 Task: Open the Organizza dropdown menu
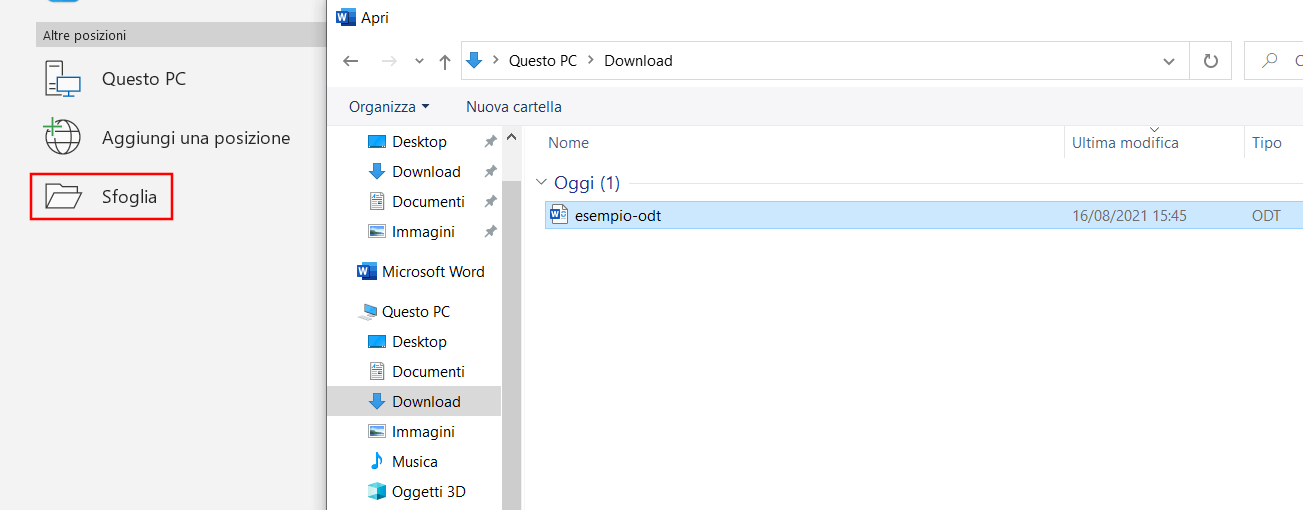click(388, 107)
